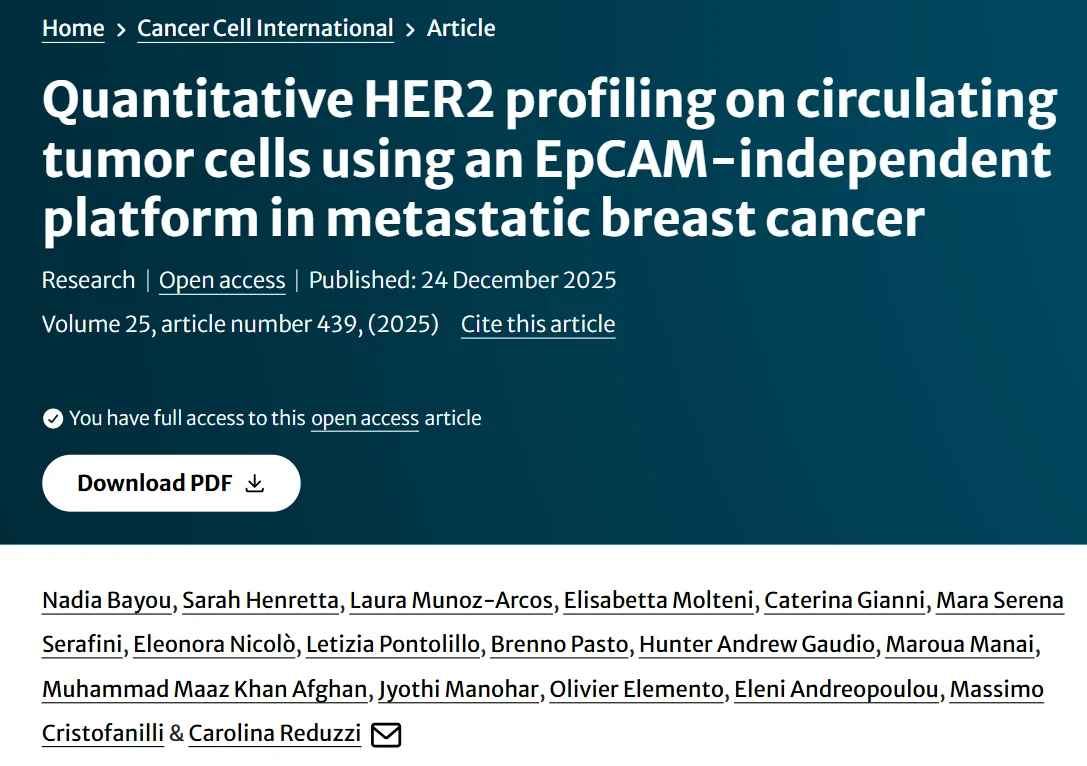Select author Laura Munoz-Arcos
Viewport: 1087px width, 766px height.
[450, 600]
